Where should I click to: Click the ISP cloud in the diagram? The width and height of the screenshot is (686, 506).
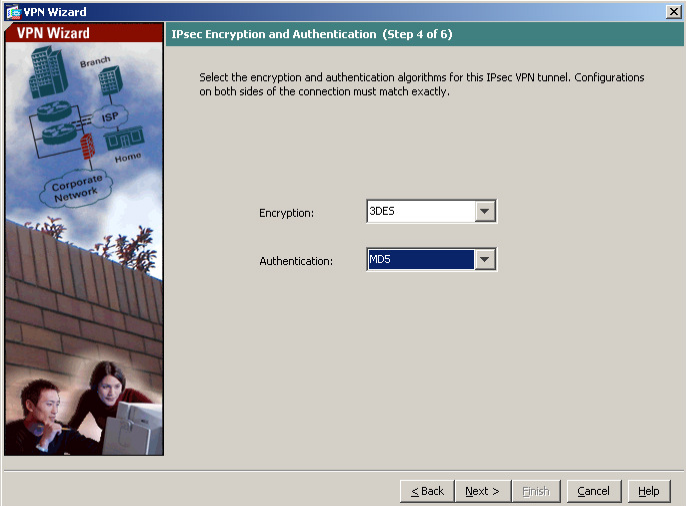pos(110,116)
